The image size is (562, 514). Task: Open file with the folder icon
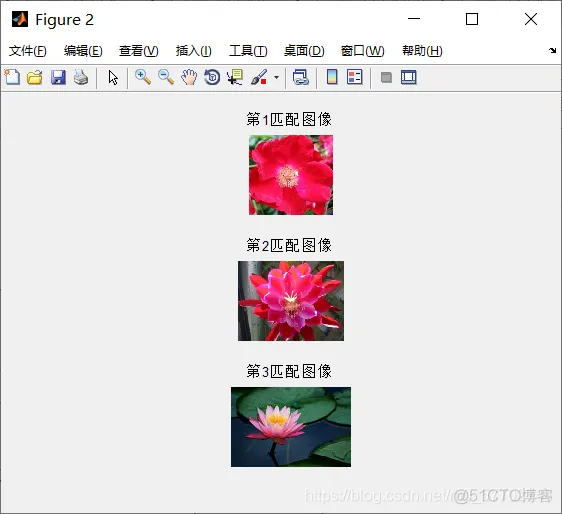point(35,77)
